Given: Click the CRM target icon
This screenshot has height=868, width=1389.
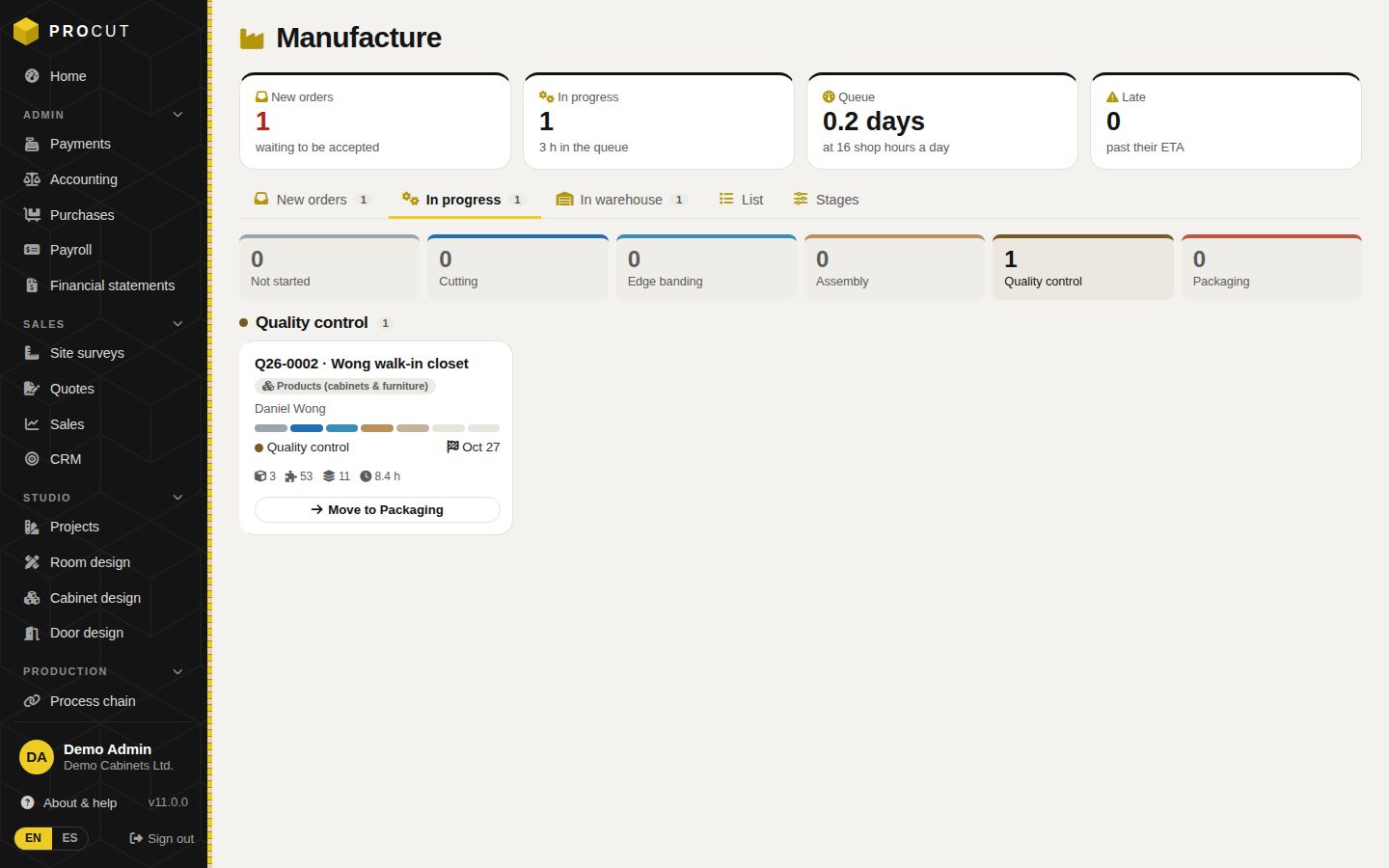Looking at the screenshot, I should [32, 459].
